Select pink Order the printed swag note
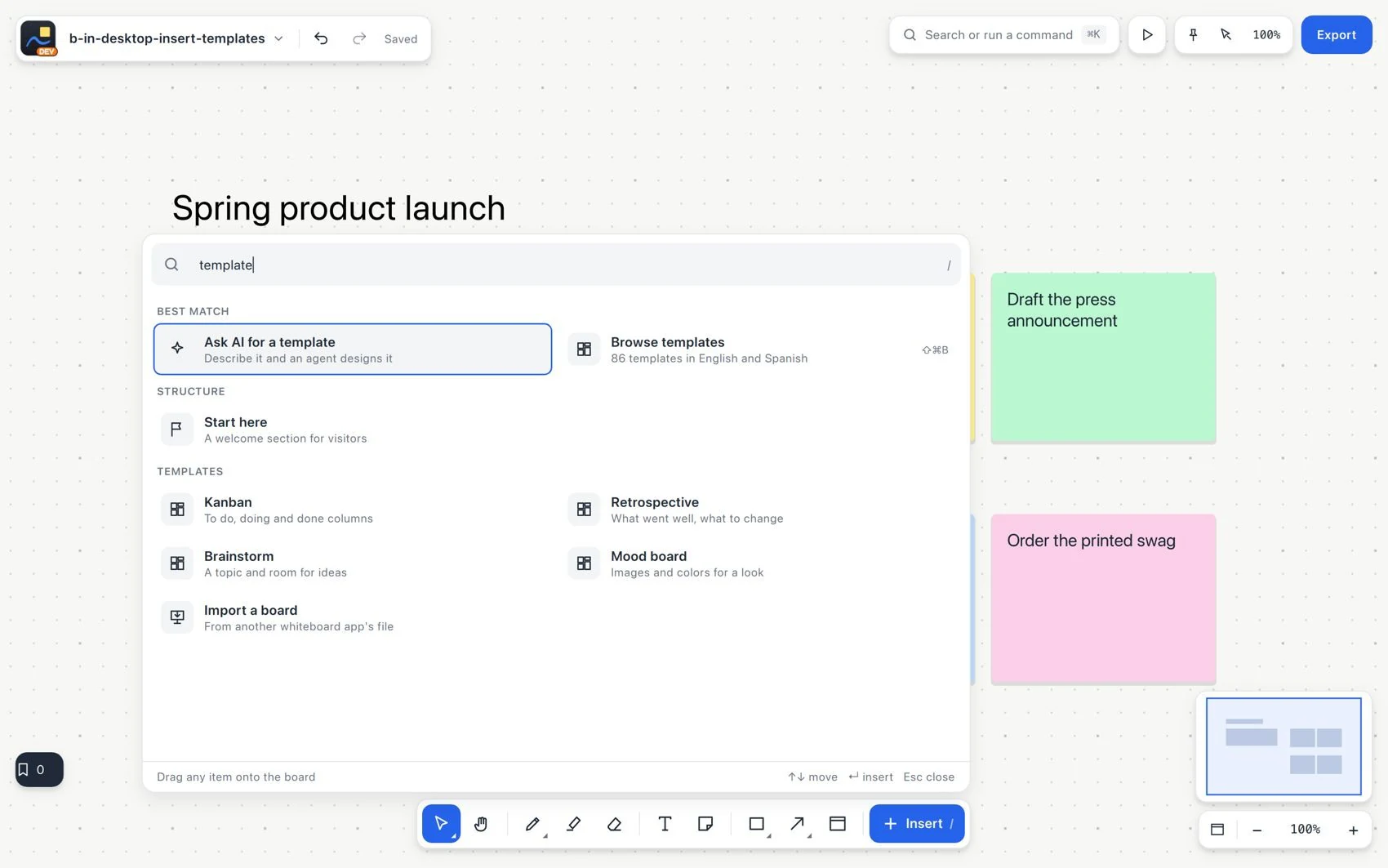The width and height of the screenshot is (1388, 868). coord(1103,599)
